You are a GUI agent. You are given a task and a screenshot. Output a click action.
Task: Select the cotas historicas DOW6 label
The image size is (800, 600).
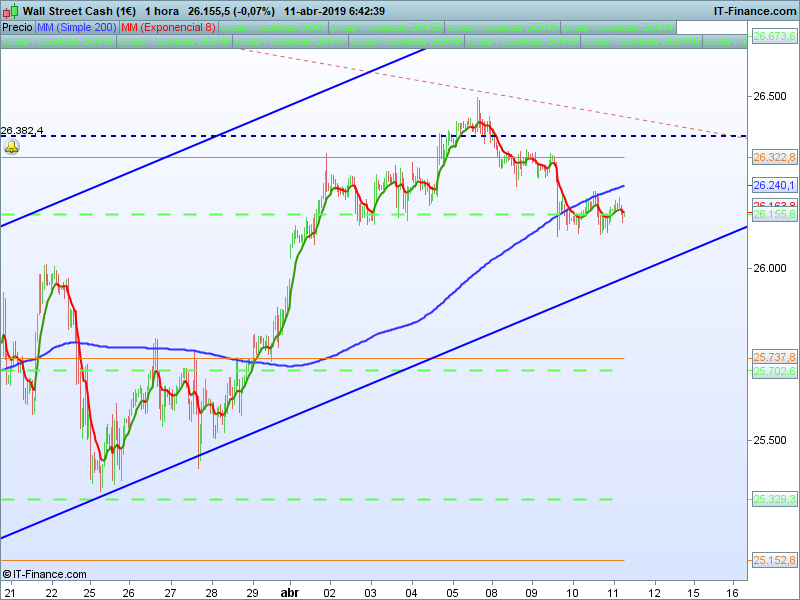pyautogui.click(x=174, y=41)
